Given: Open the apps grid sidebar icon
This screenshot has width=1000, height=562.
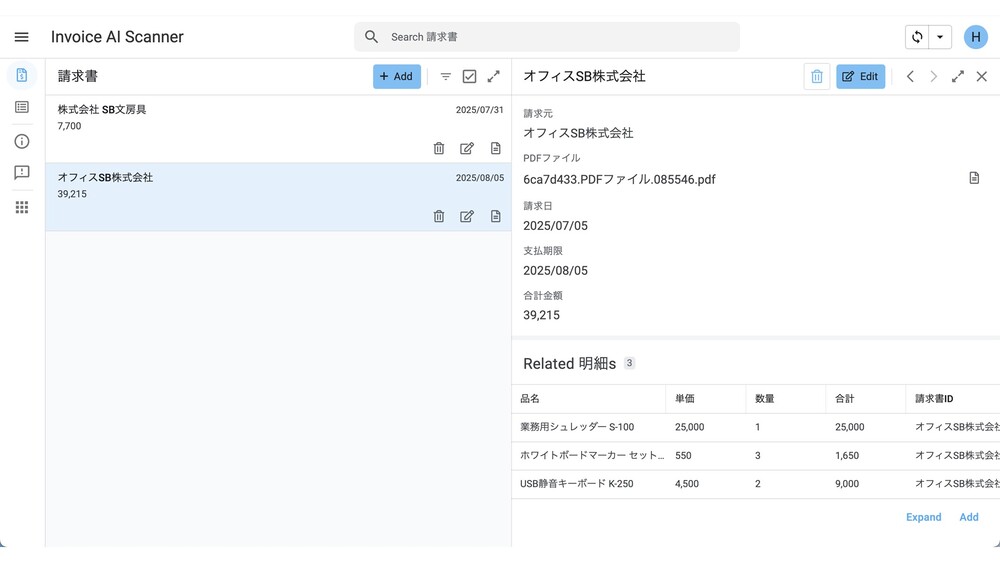Looking at the screenshot, I should [22, 207].
